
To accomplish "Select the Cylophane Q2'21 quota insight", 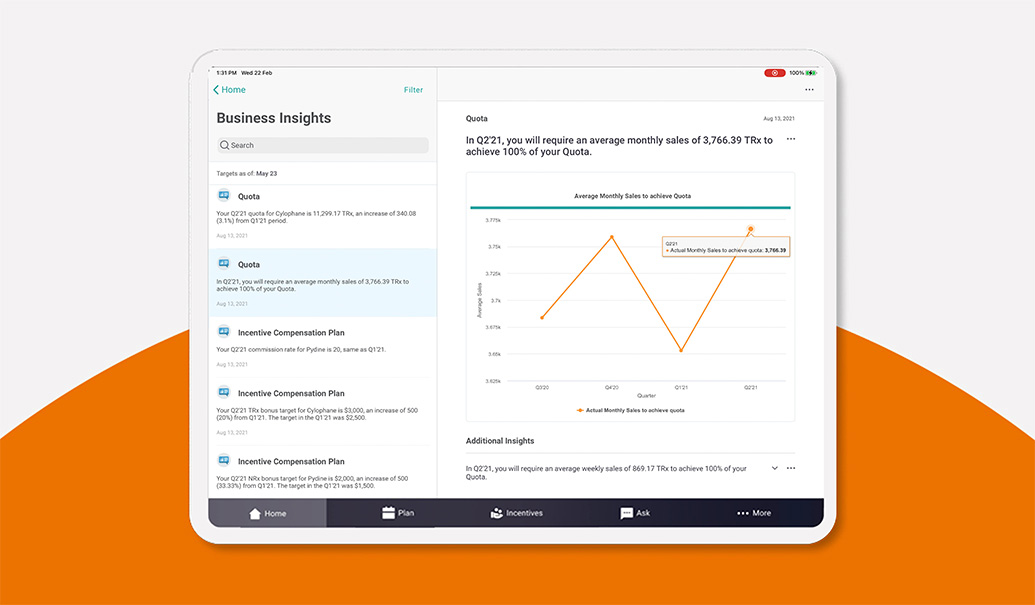I will point(322,214).
